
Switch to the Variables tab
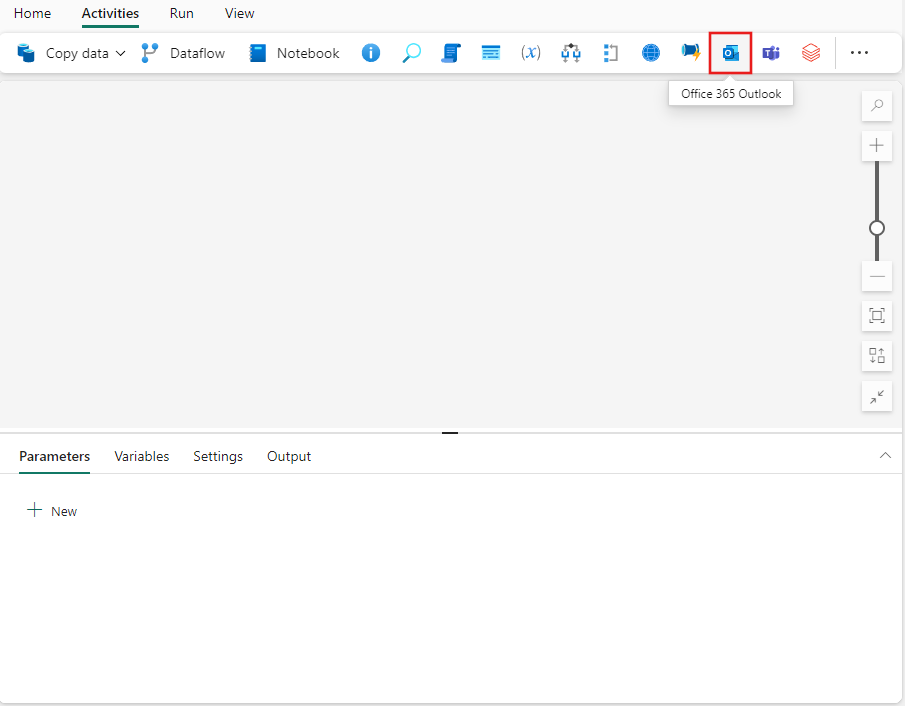coord(141,456)
